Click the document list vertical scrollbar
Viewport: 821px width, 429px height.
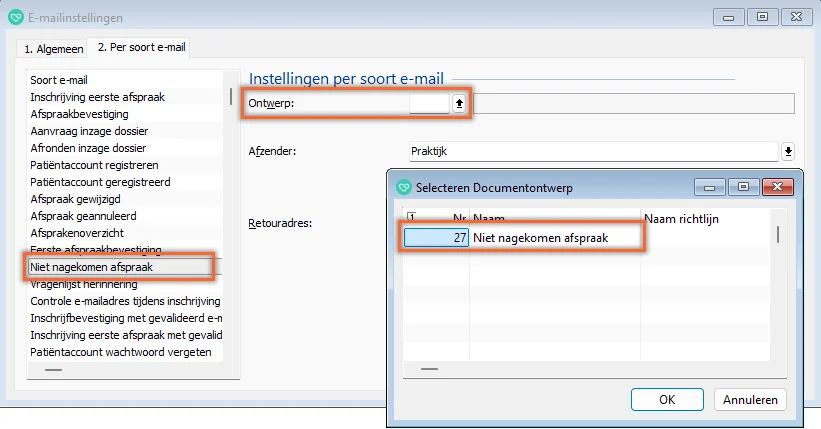point(778,234)
